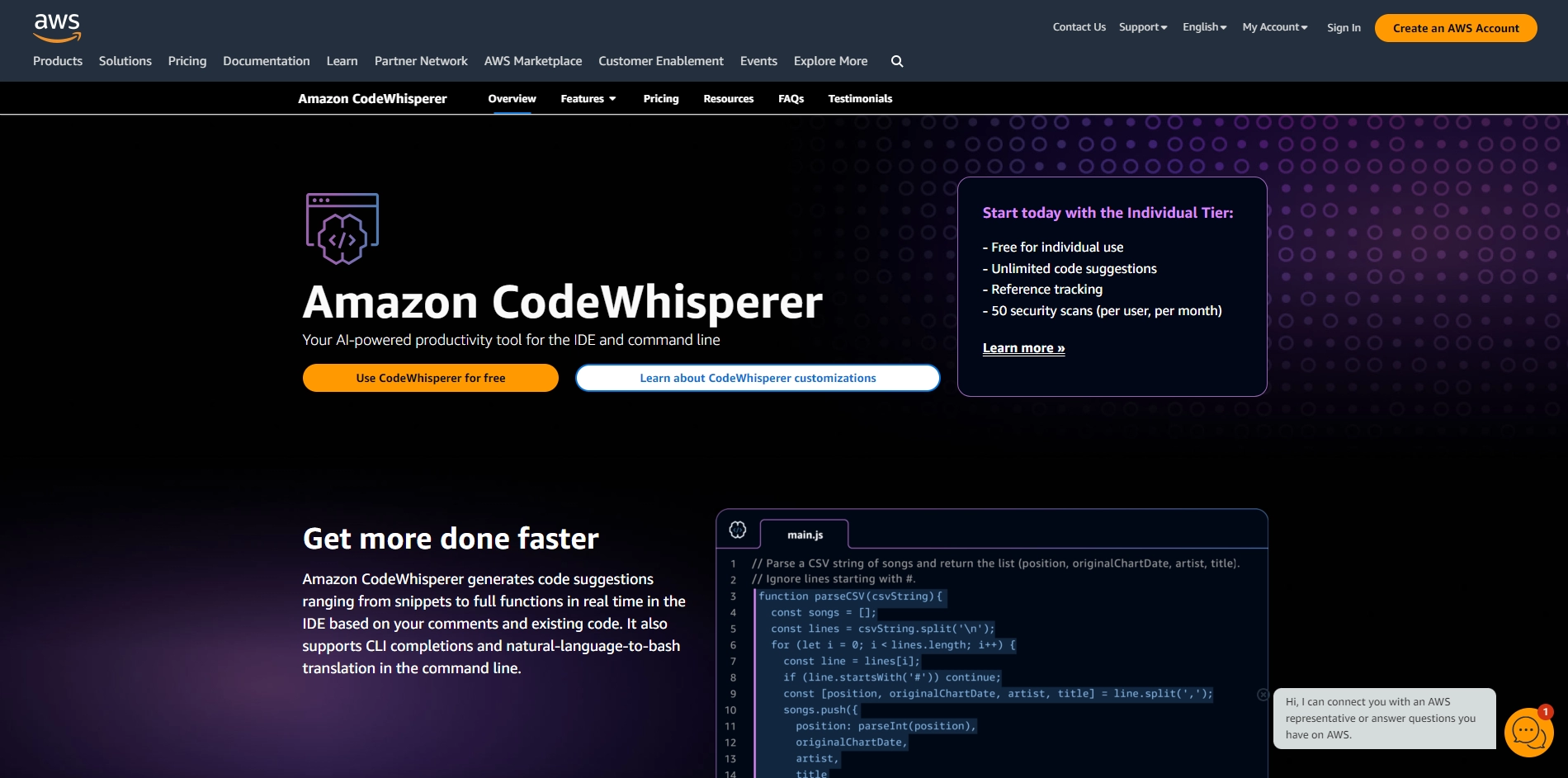Expand the Features submenu

pyautogui.click(x=588, y=98)
